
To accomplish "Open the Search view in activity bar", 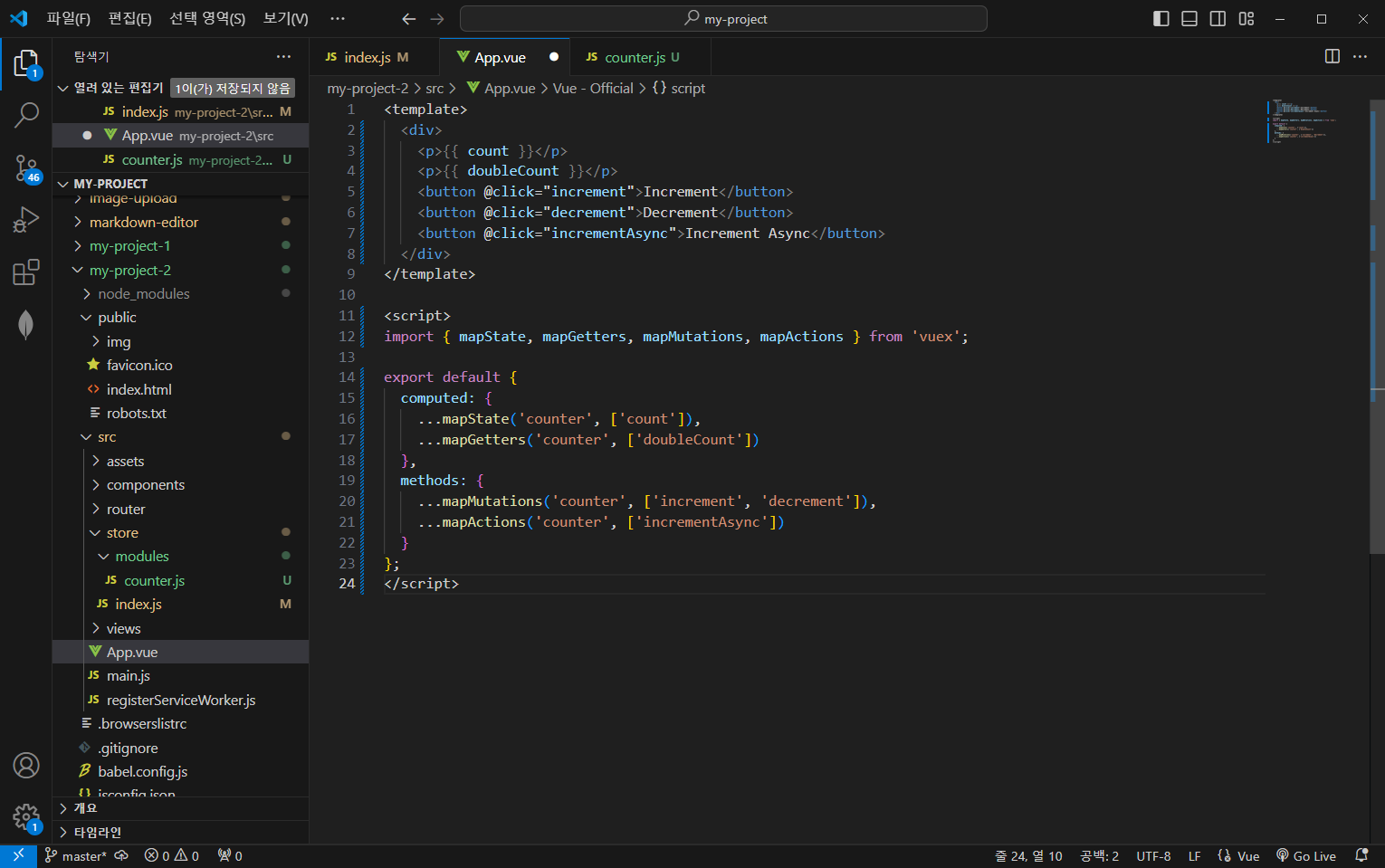I will (x=26, y=115).
